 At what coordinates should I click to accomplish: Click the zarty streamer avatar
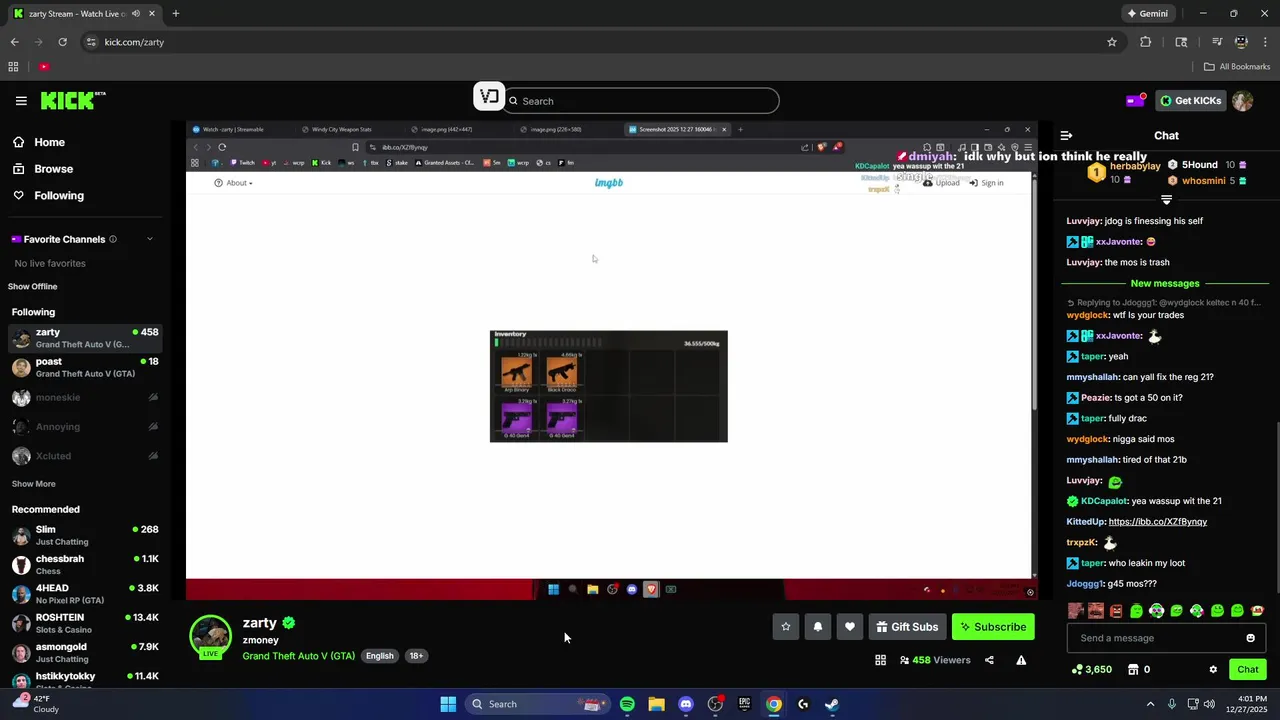(x=211, y=636)
